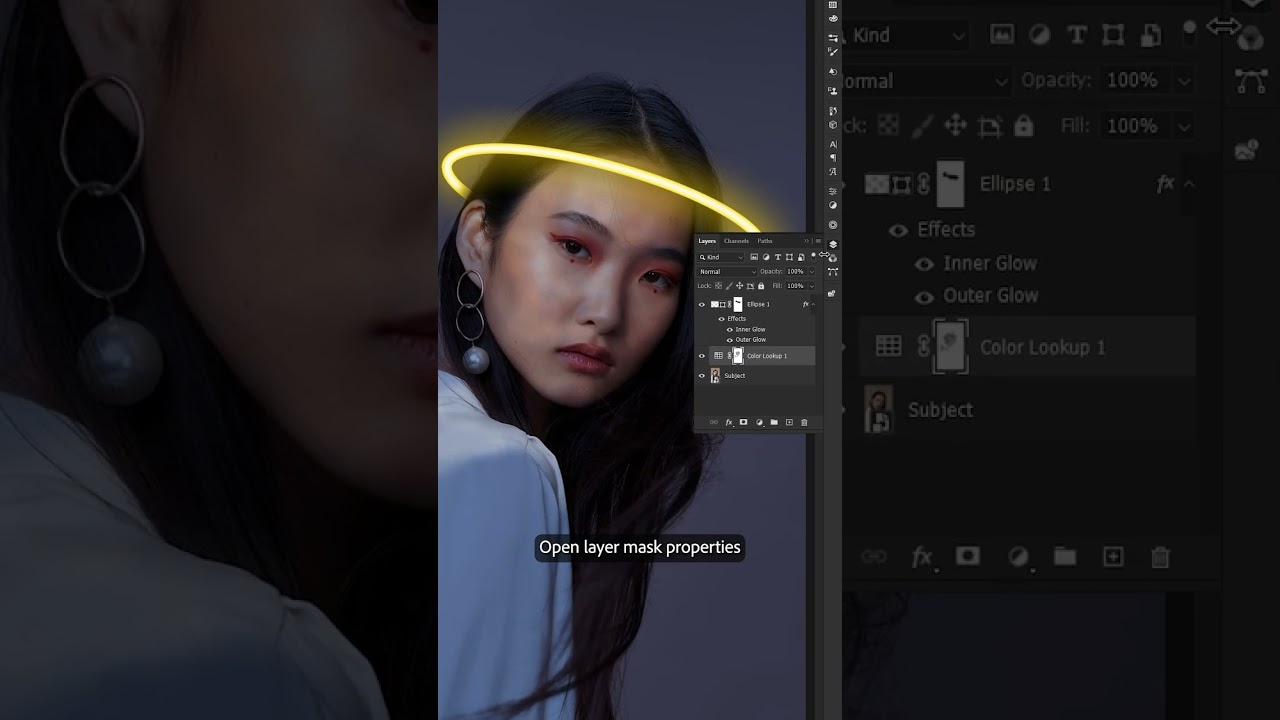Screen dimensions: 1280x720
Task: Lock image pixels brush icon in small panel
Action: (x=729, y=286)
